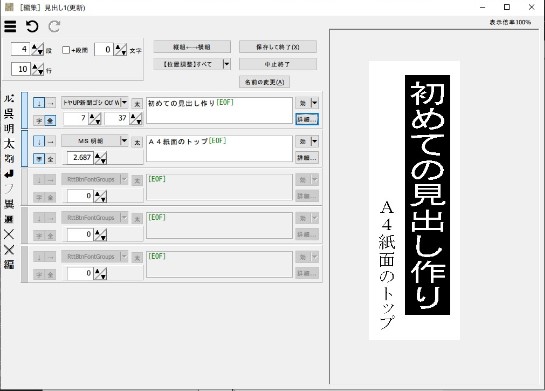
Task: Click the line-break return arrow sidebar icon
Action: pos(9,174)
